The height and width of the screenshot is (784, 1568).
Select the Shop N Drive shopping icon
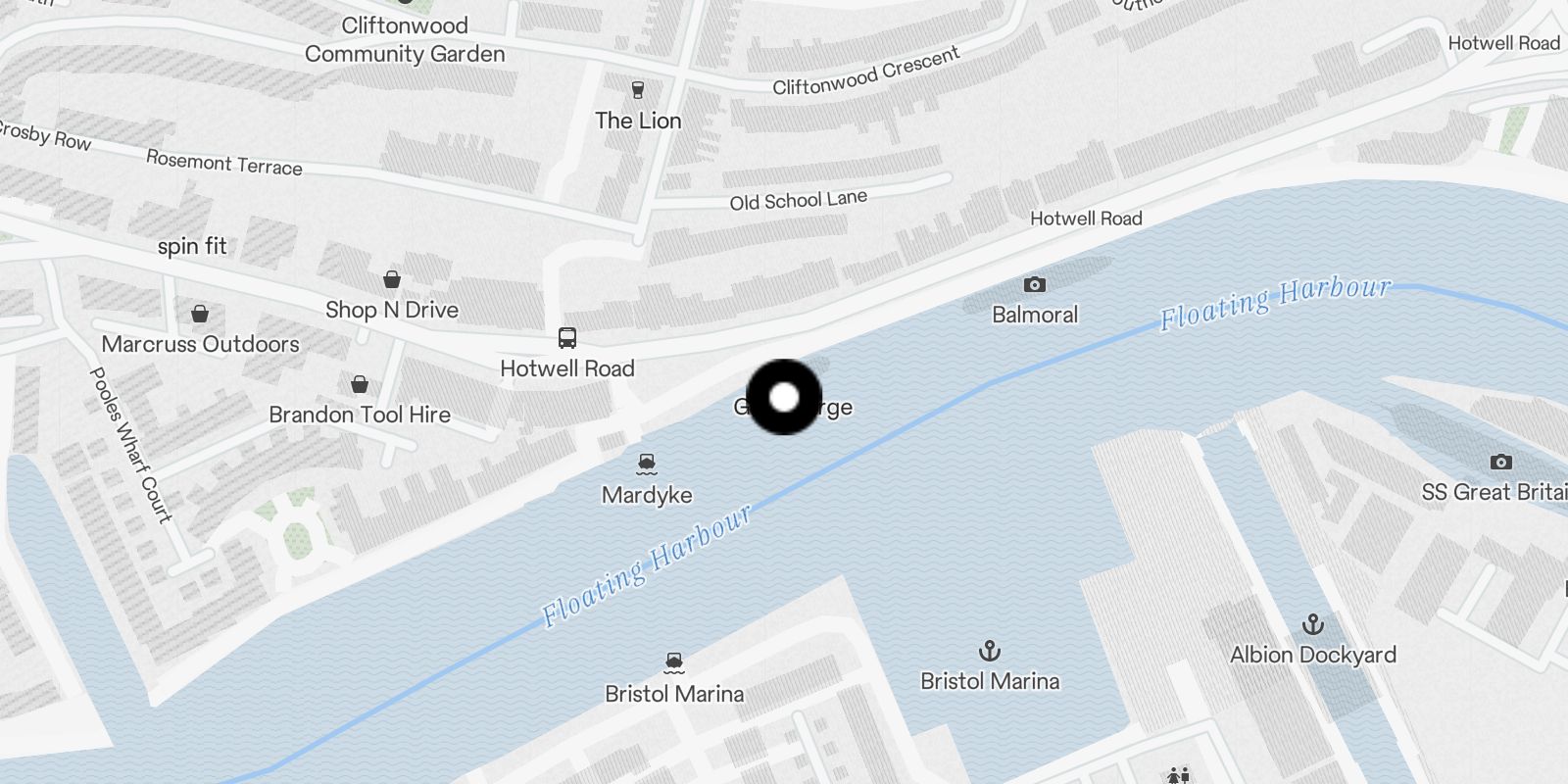click(x=391, y=279)
